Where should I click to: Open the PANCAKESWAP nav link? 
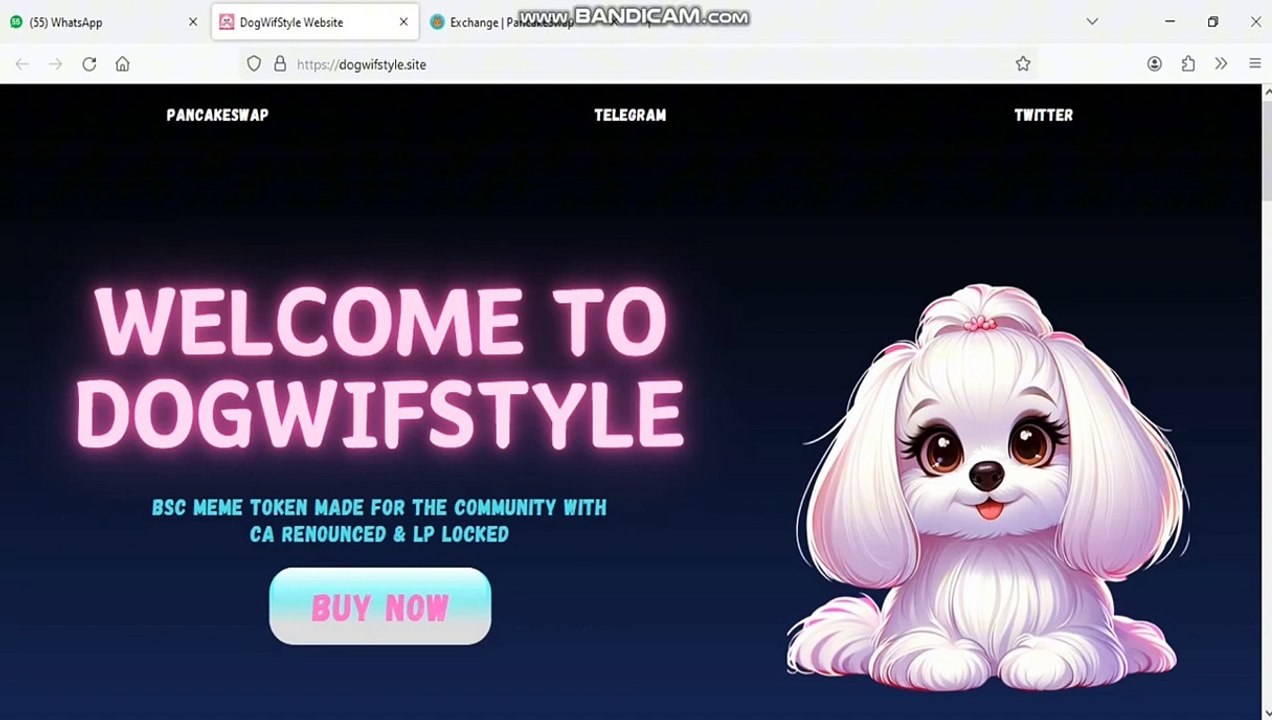coord(217,115)
